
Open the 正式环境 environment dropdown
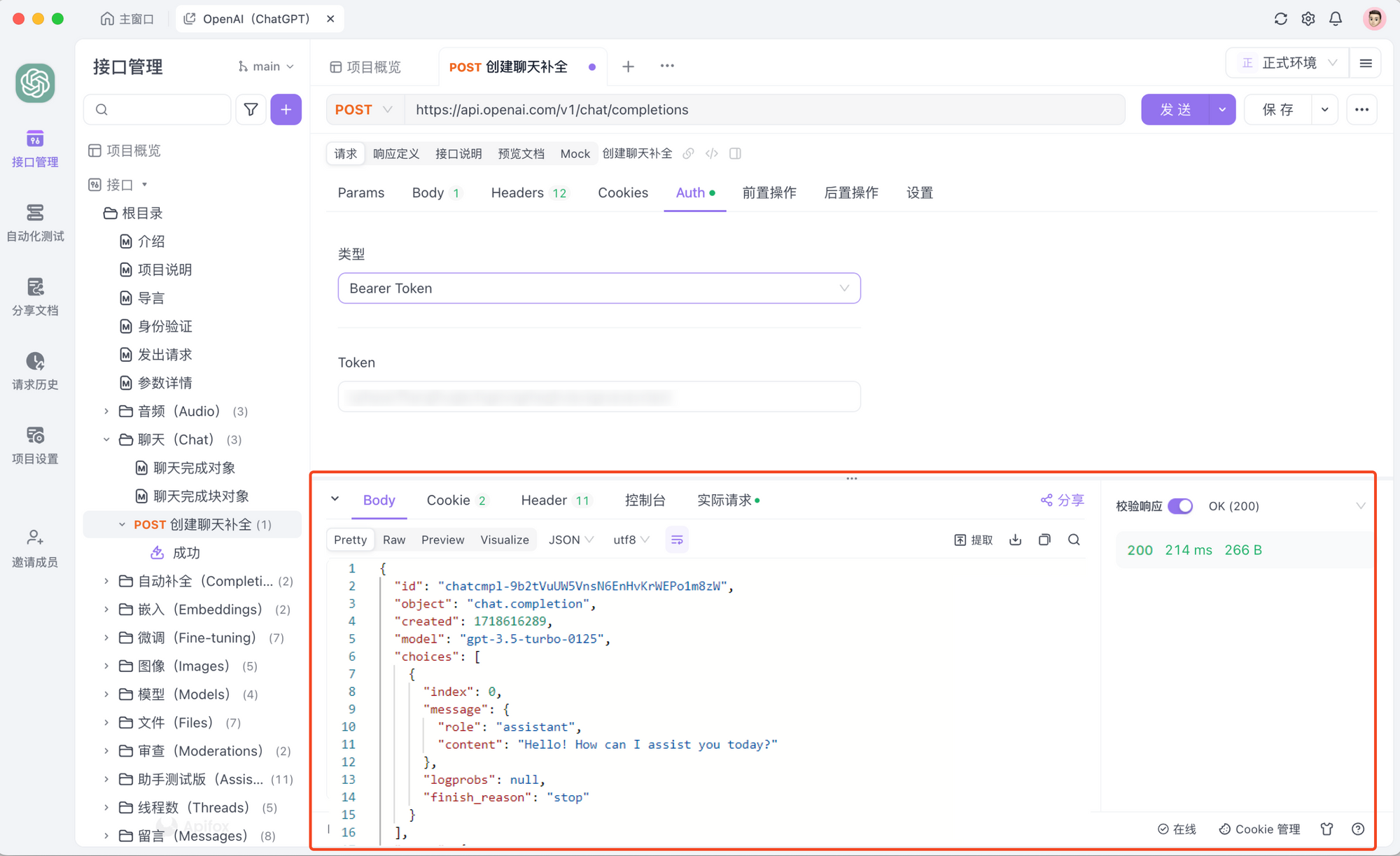pyautogui.click(x=1287, y=63)
